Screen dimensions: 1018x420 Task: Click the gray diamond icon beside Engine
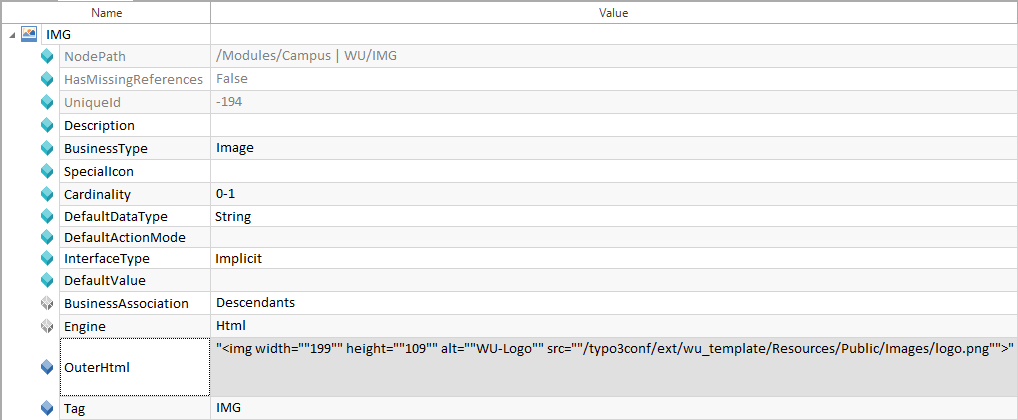coord(46,326)
